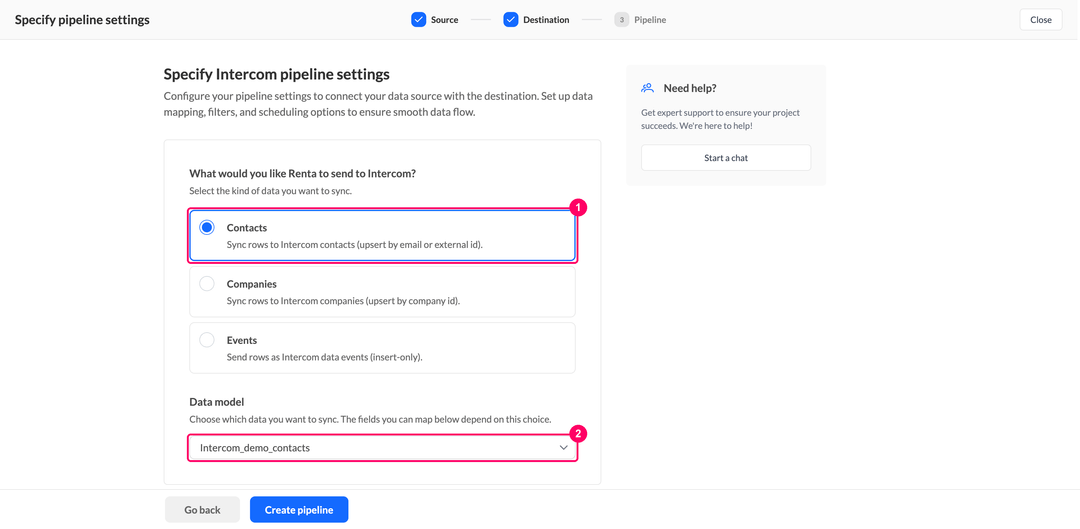Click 'Get expert support' help text
Screen dimensions: 1080x529
coord(720,119)
